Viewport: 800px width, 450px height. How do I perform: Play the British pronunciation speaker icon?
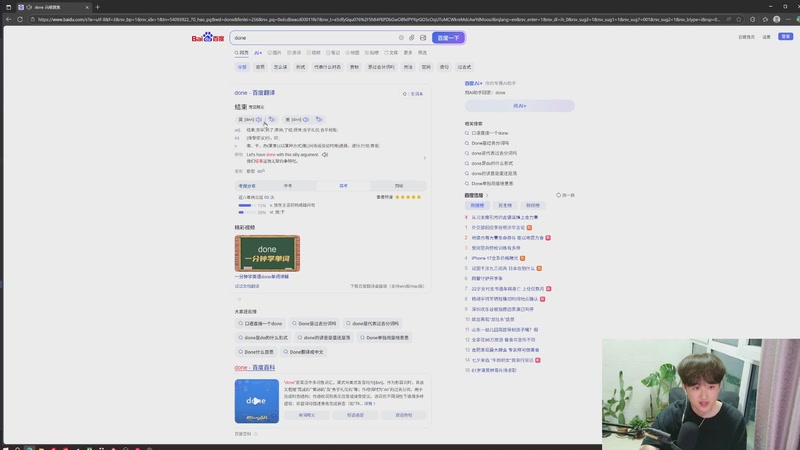[259, 119]
